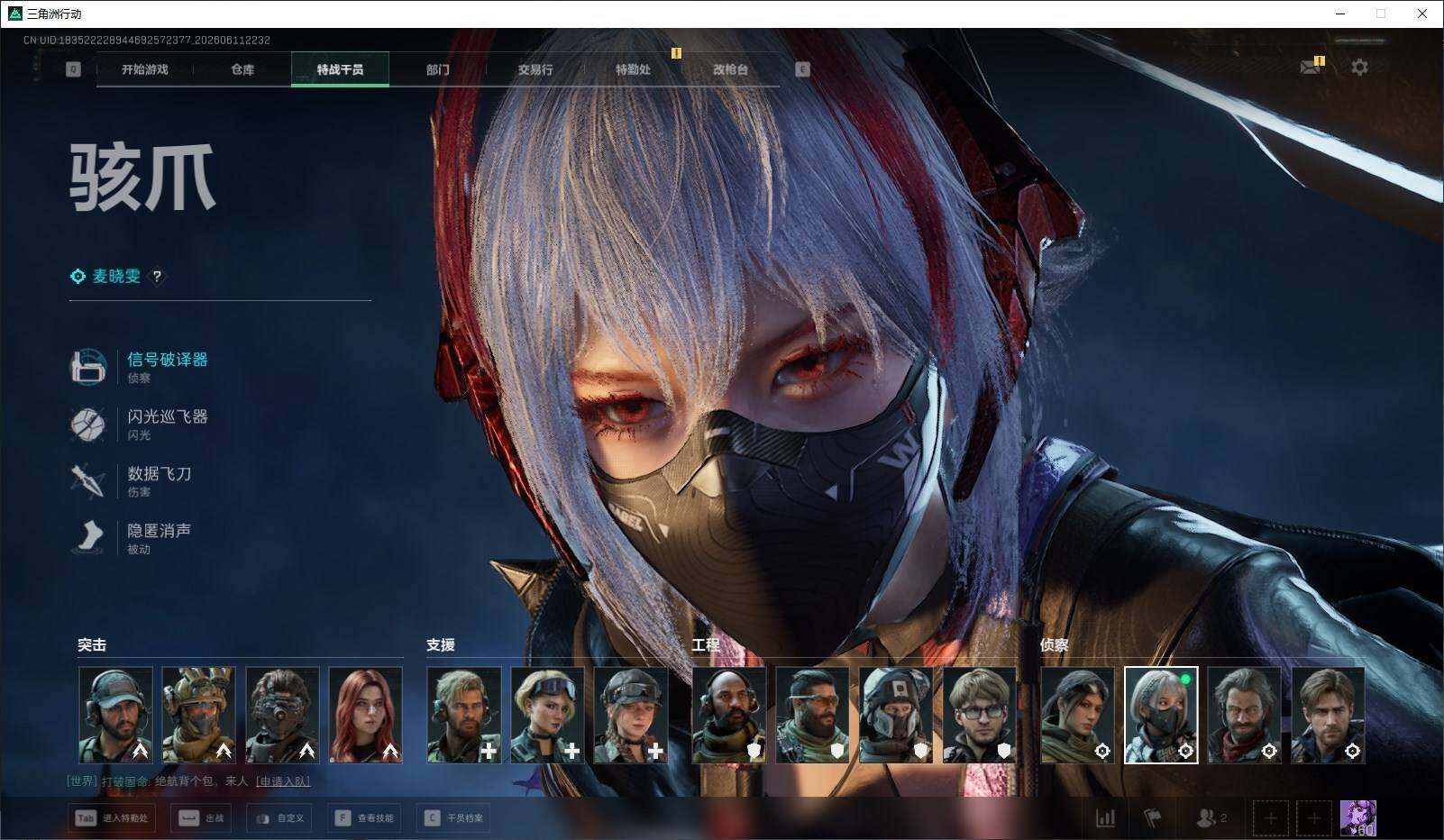Select the bearded assault operator wearing a cap

115,715
